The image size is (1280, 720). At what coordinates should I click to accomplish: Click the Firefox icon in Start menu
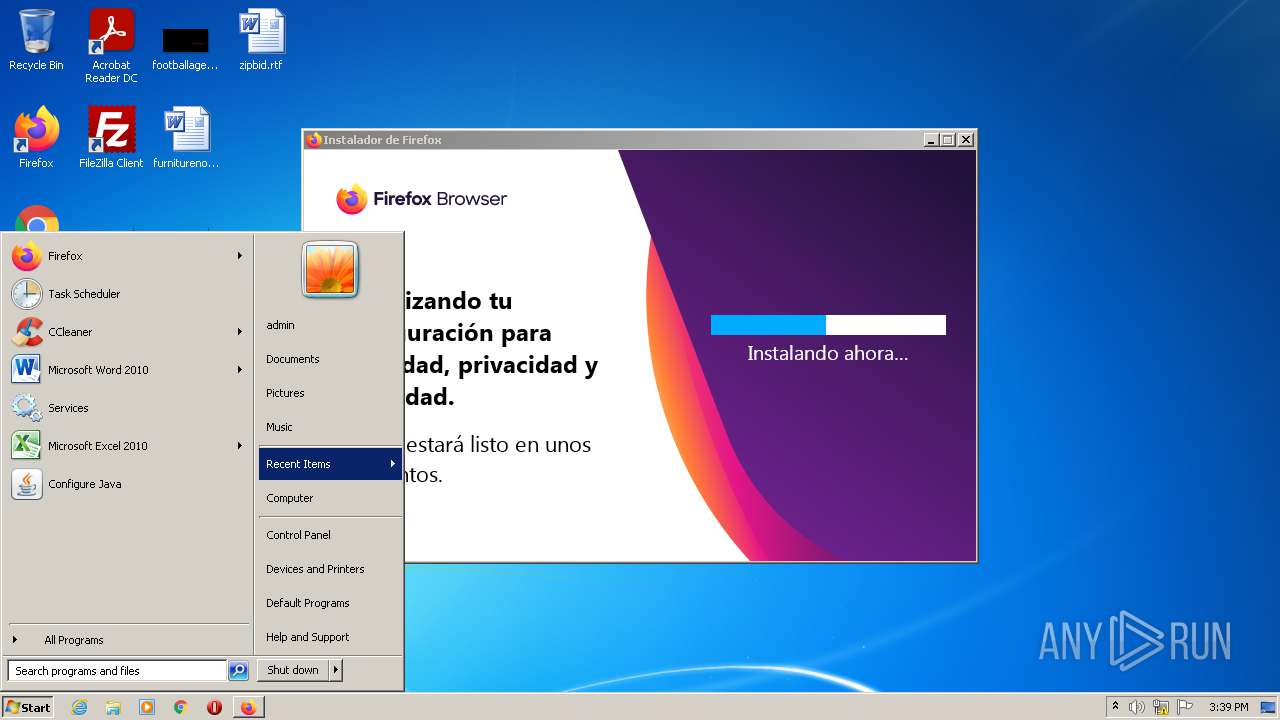[x=27, y=256]
